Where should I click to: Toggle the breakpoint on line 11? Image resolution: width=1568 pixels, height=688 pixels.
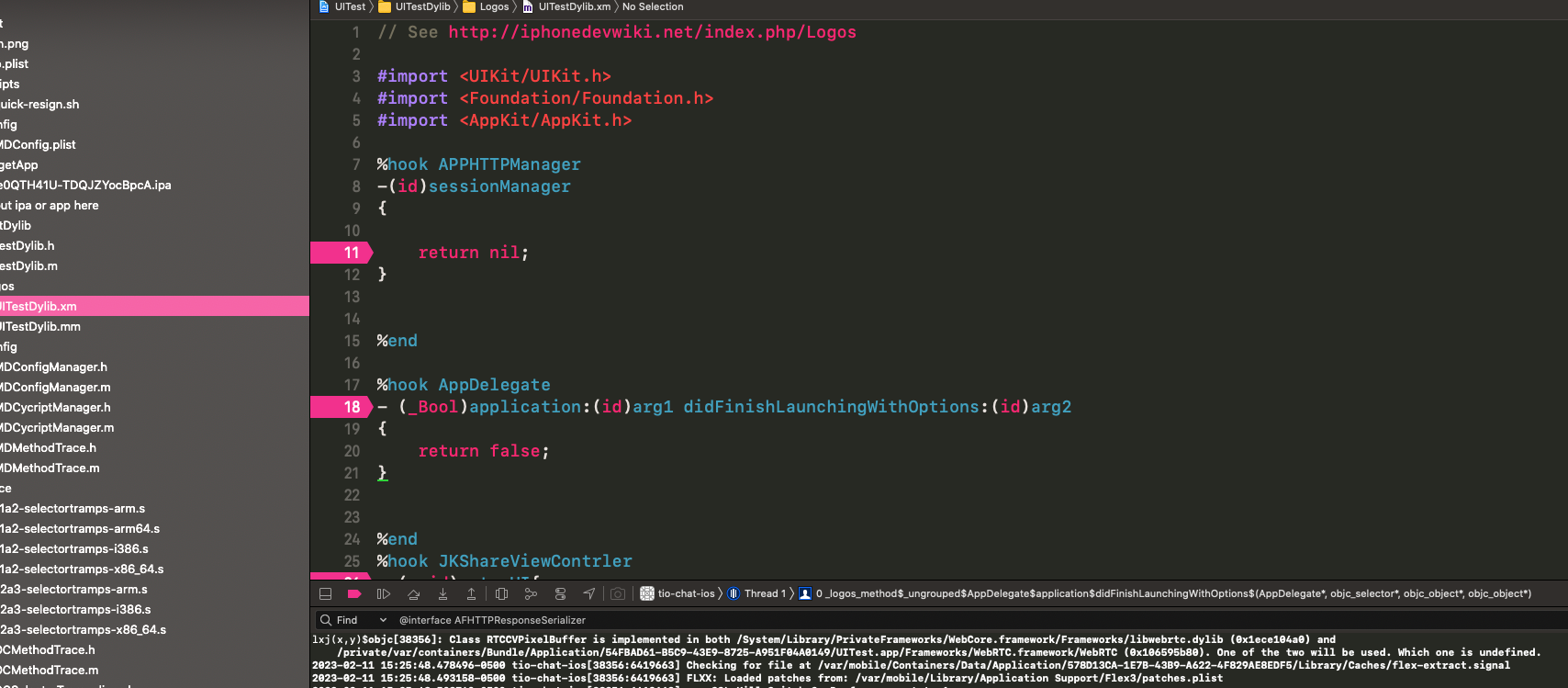[342, 253]
